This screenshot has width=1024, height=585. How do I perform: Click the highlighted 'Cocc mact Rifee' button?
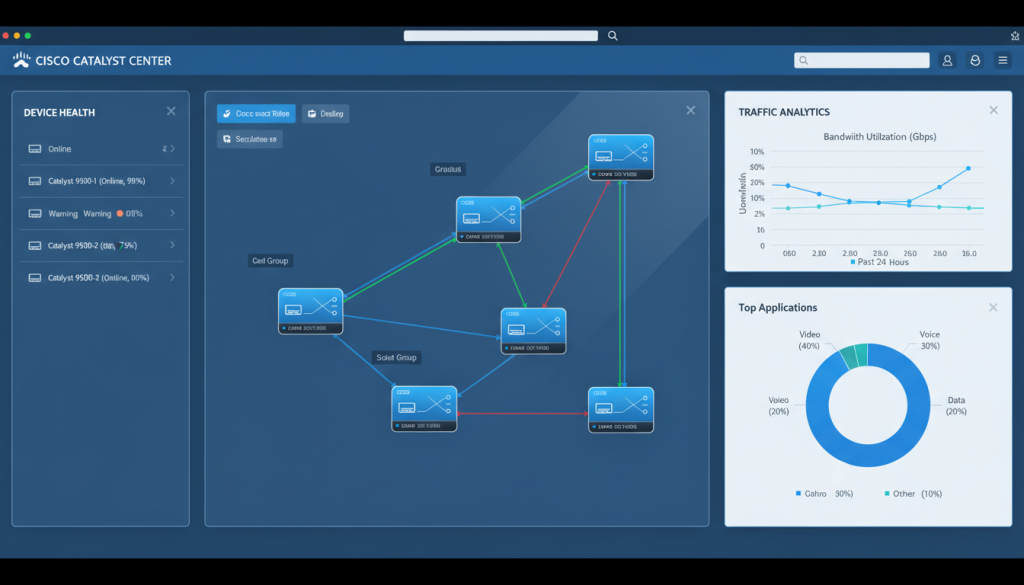(x=256, y=114)
